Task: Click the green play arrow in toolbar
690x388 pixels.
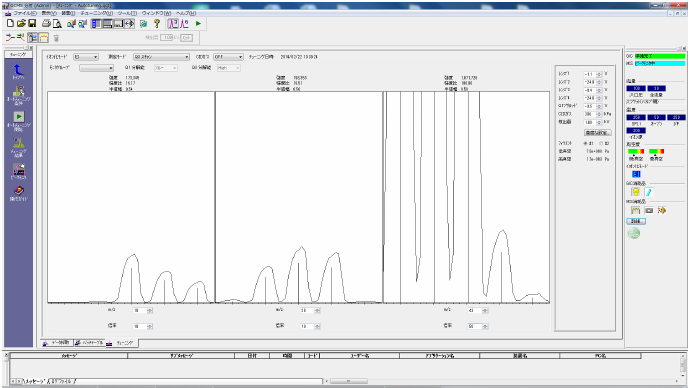Action: [198, 23]
